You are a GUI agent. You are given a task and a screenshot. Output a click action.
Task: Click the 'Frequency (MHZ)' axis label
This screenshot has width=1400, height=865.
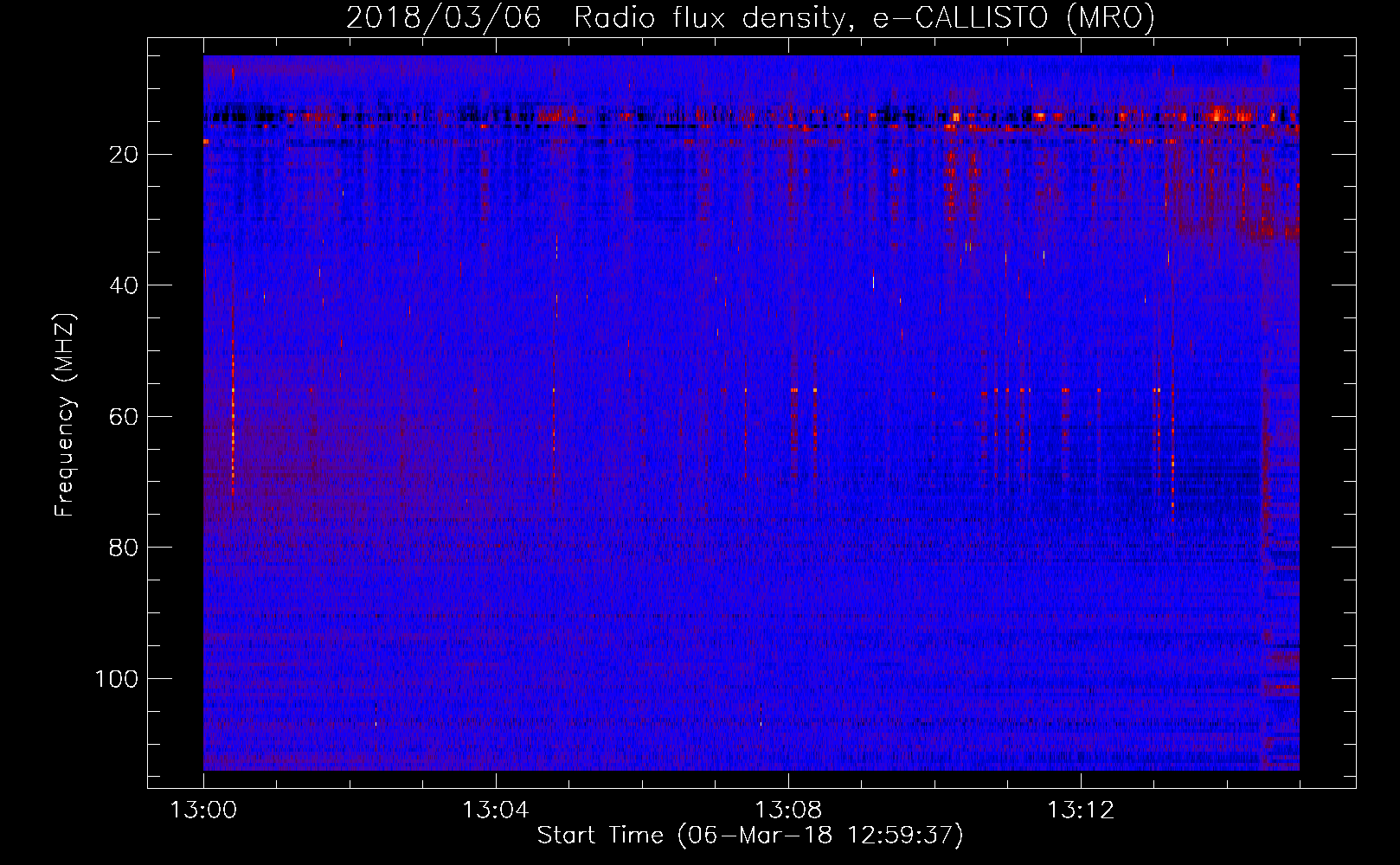(65, 415)
